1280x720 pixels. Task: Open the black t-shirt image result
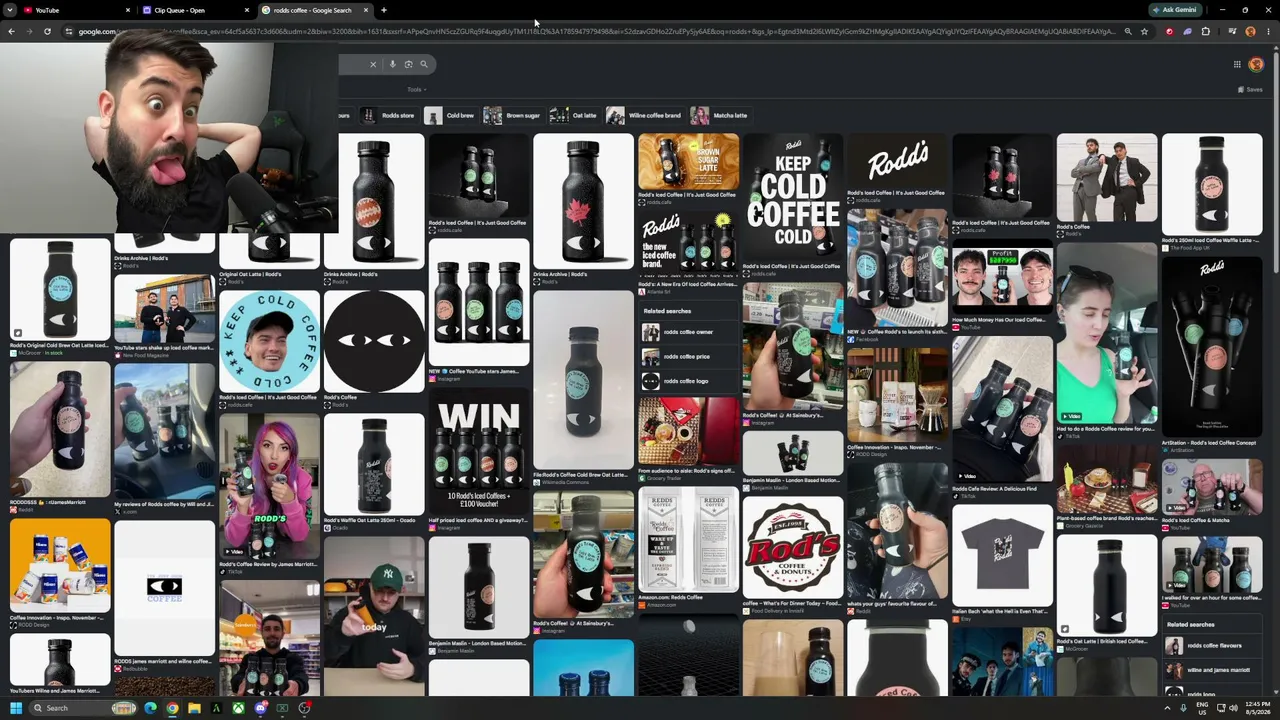point(1001,555)
